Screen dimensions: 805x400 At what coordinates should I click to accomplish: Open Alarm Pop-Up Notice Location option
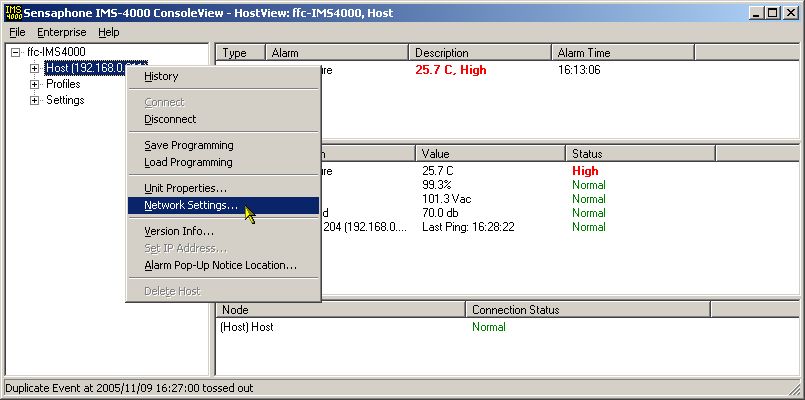click(x=223, y=265)
